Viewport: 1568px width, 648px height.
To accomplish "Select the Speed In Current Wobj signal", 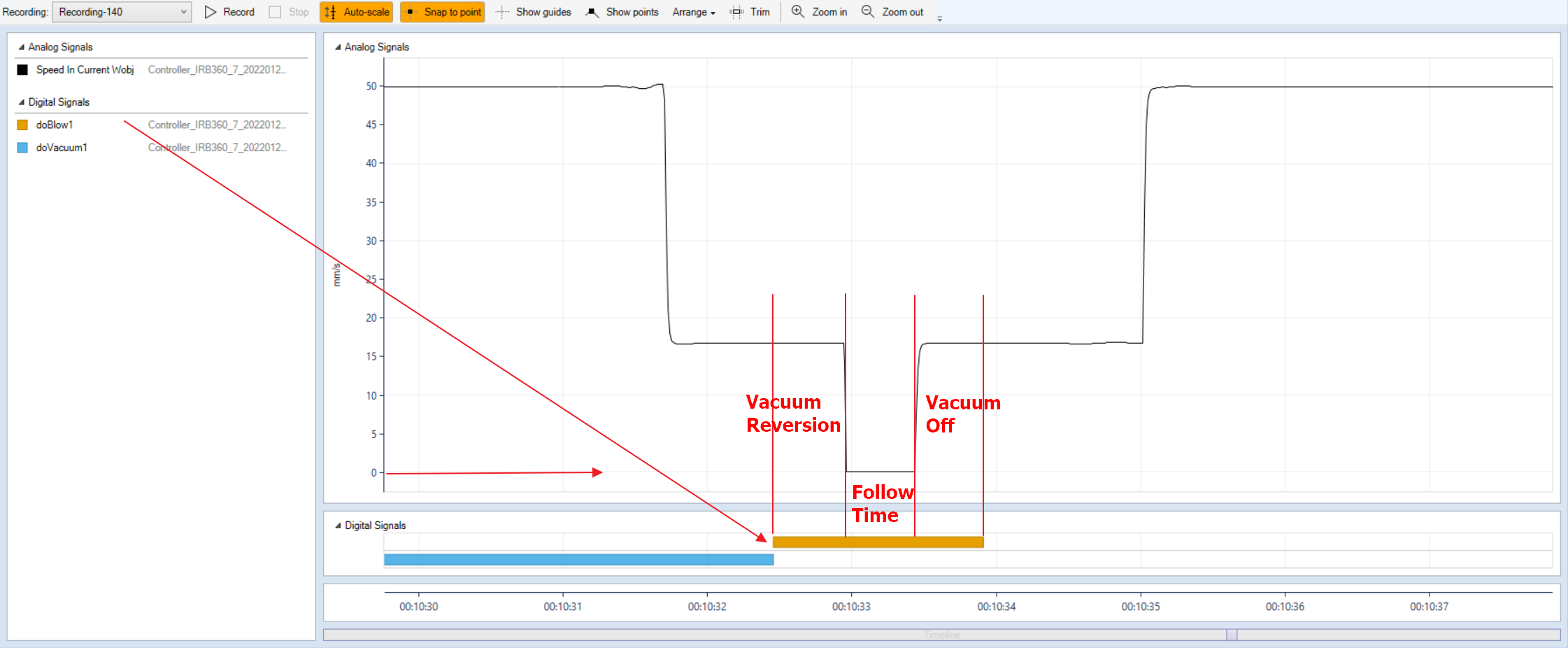I will coord(85,70).
